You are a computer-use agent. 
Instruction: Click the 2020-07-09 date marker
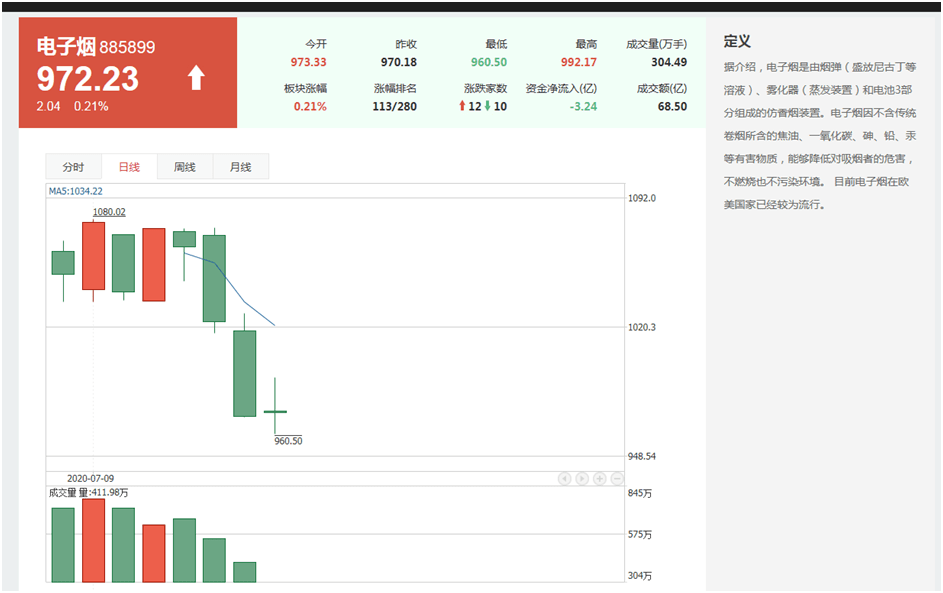[x=90, y=479]
